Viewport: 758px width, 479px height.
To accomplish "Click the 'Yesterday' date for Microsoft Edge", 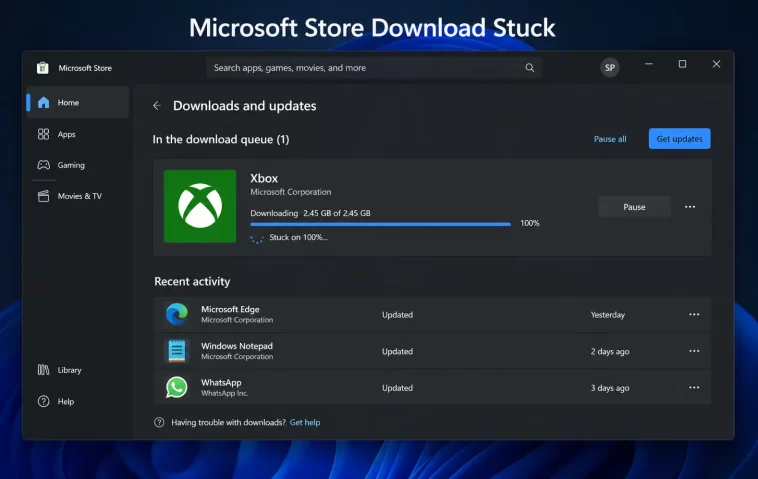I will pyautogui.click(x=608, y=315).
